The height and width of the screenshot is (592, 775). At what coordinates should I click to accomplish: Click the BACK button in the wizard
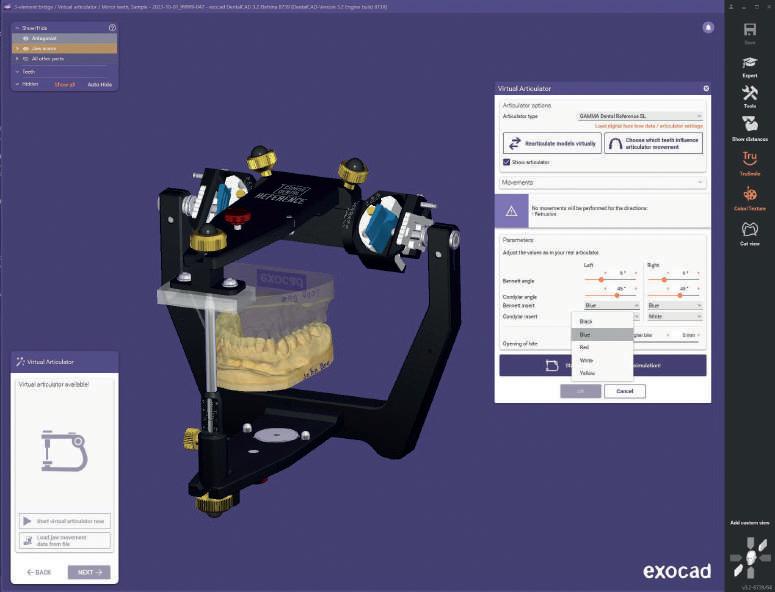pos(39,572)
